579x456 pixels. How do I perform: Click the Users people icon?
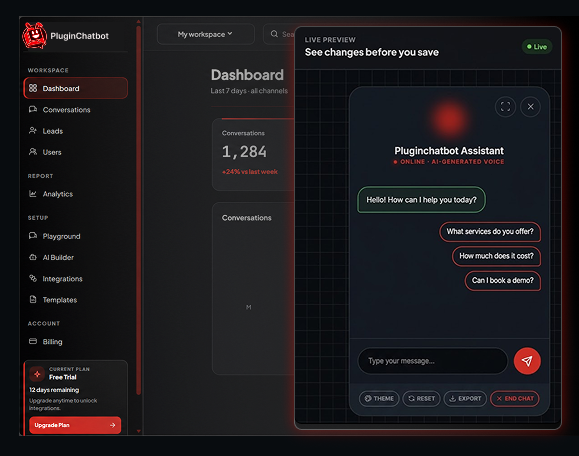(x=33, y=151)
